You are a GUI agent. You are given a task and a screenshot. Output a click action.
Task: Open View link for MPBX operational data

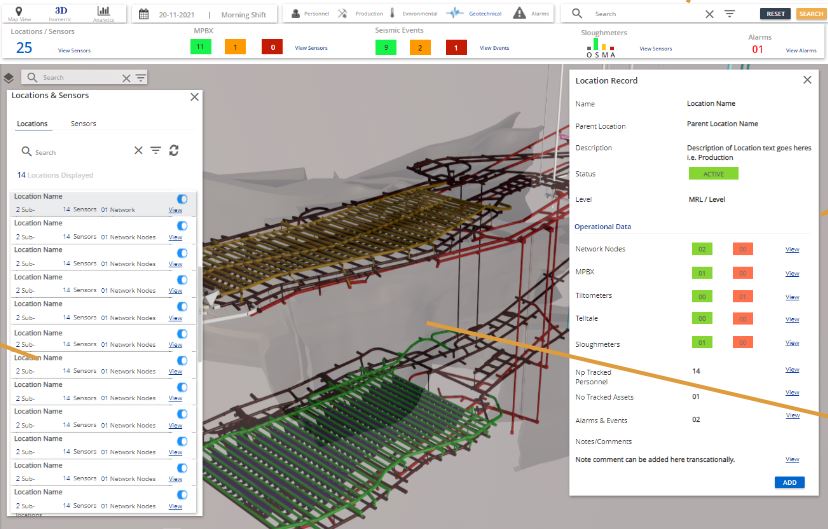(792, 273)
